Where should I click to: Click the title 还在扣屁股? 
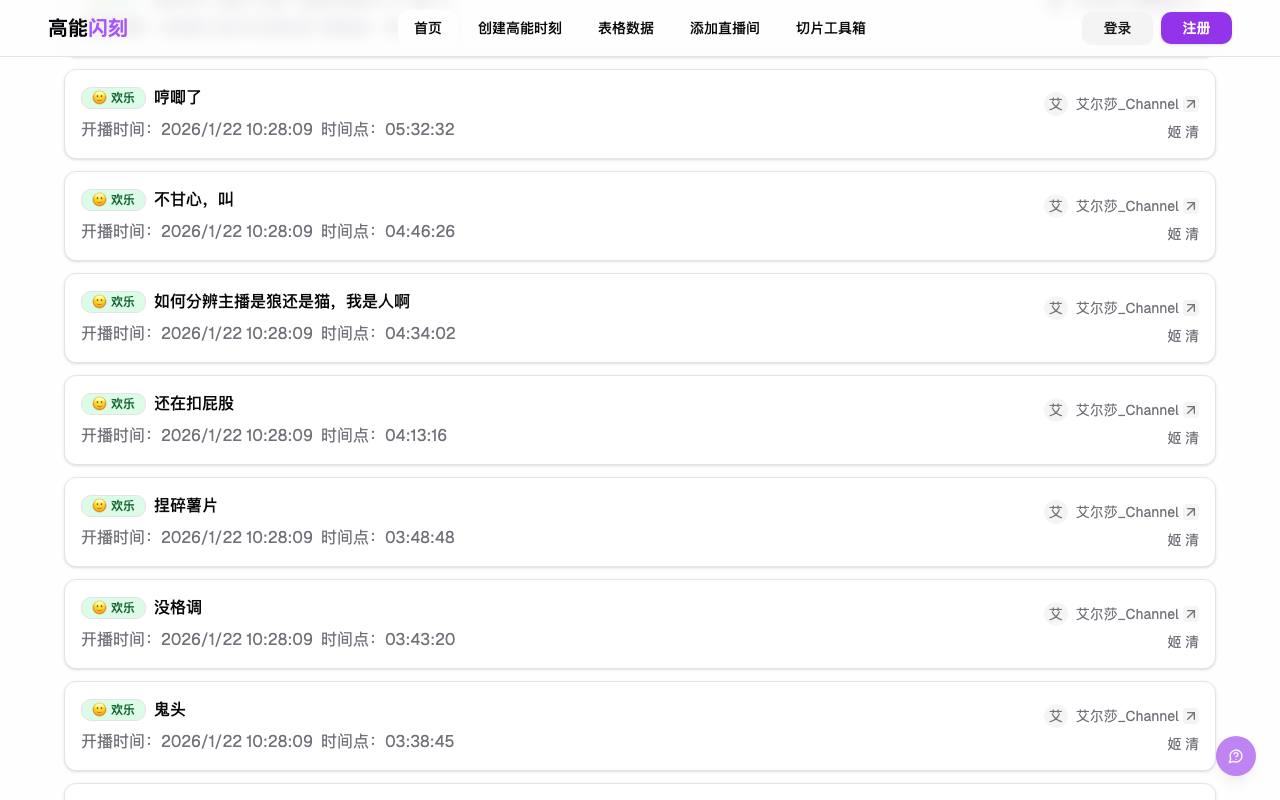[x=194, y=403]
